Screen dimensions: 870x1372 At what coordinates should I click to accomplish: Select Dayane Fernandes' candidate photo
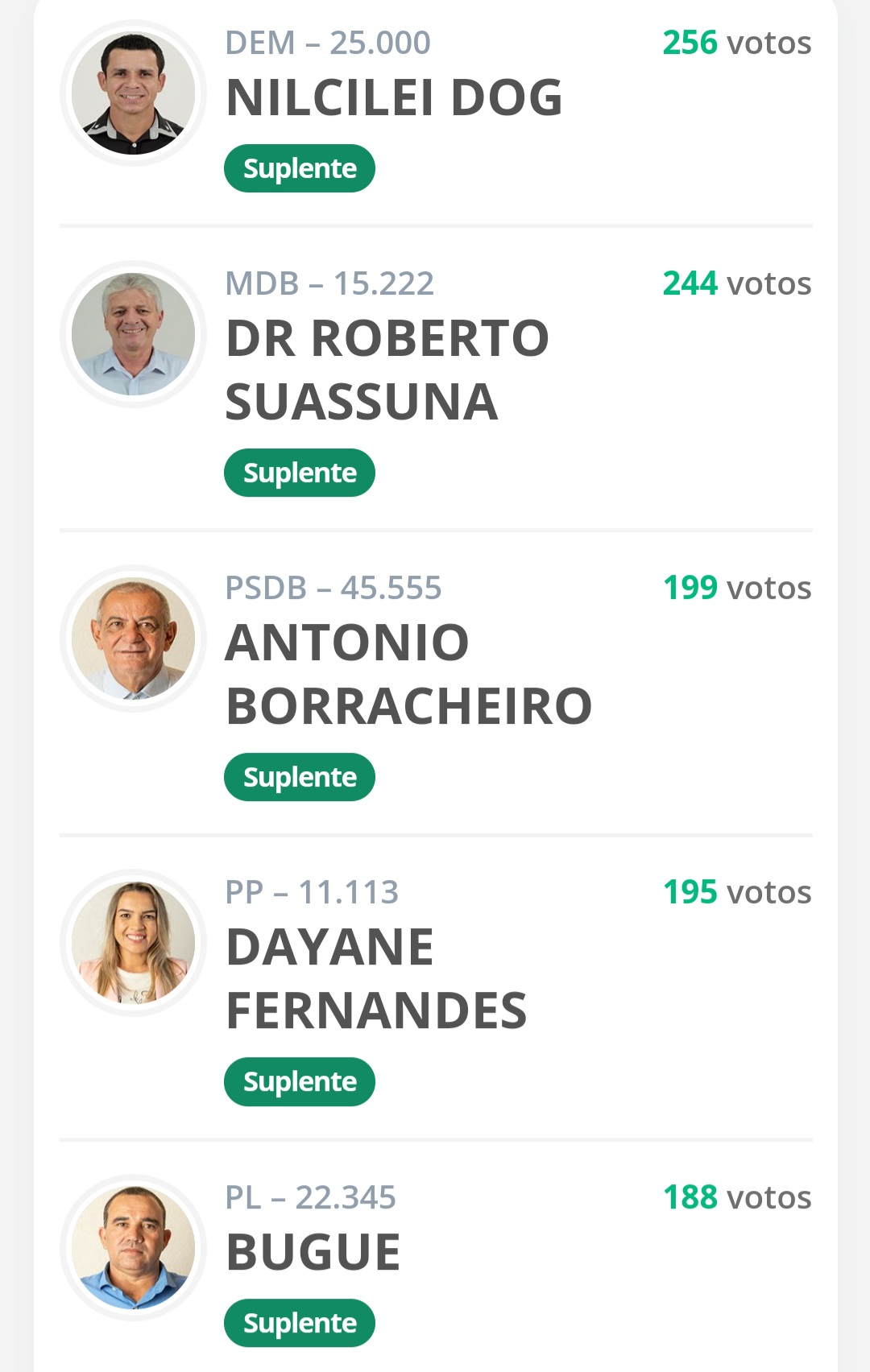pyautogui.click(x=133, y=943)
